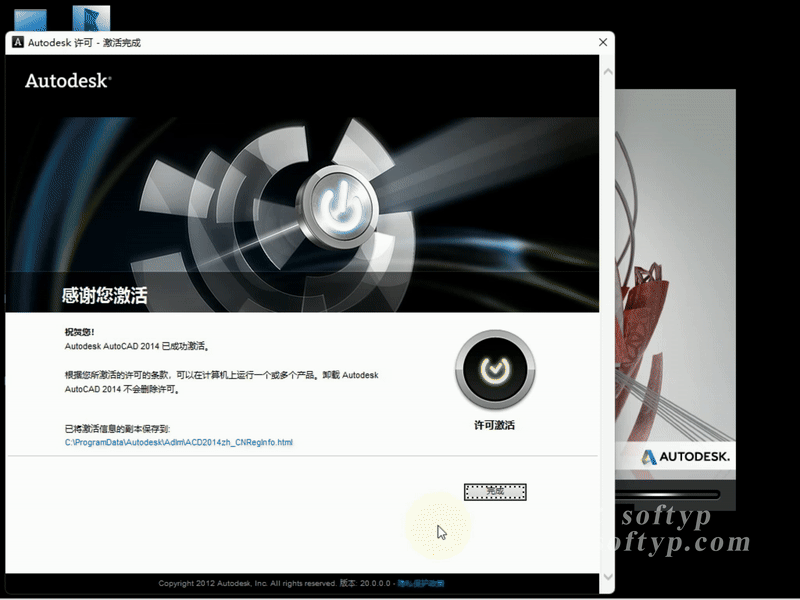Viewport: 800px width, 600px height.
Task: Click the large power button graphic
Action: point(338,207)
